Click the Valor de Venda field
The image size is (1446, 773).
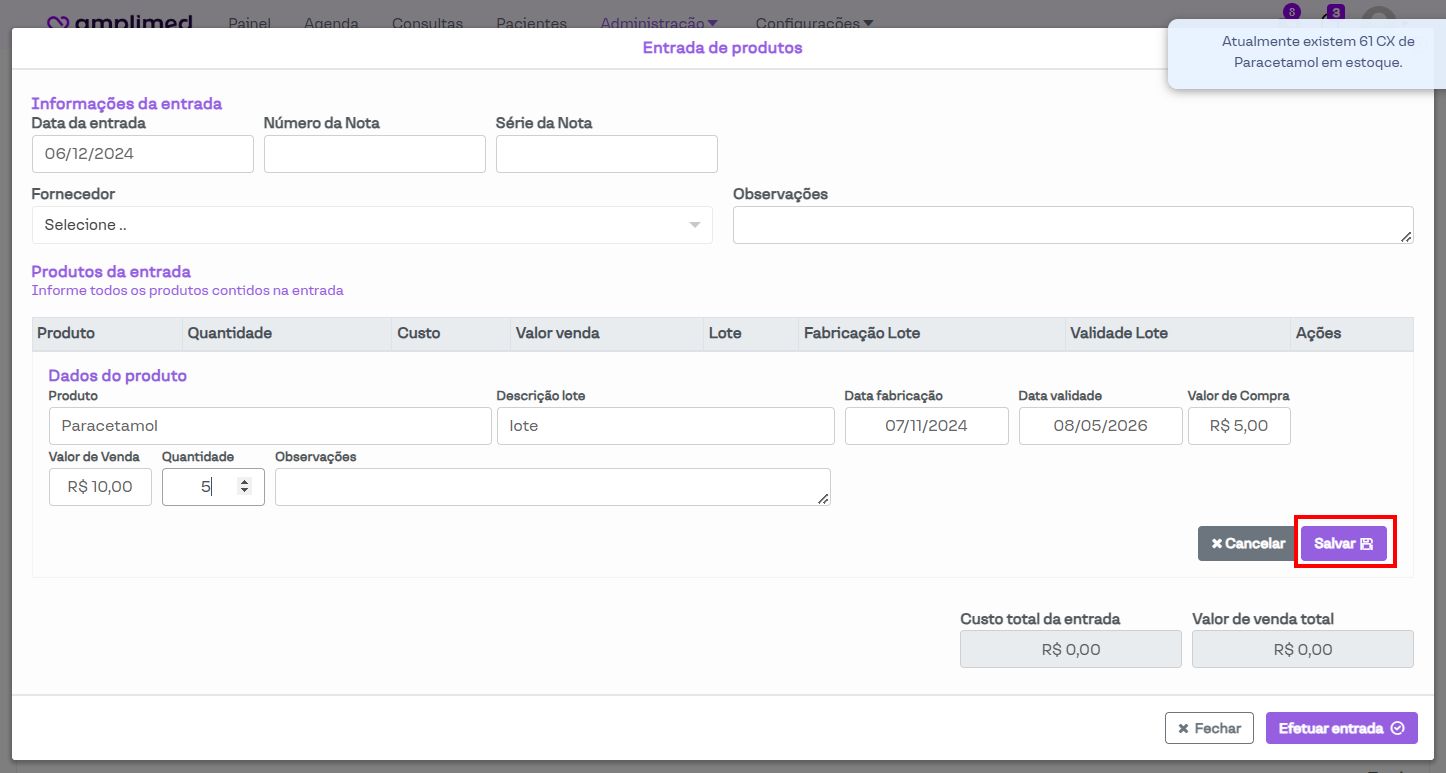(x=100, y=487)
